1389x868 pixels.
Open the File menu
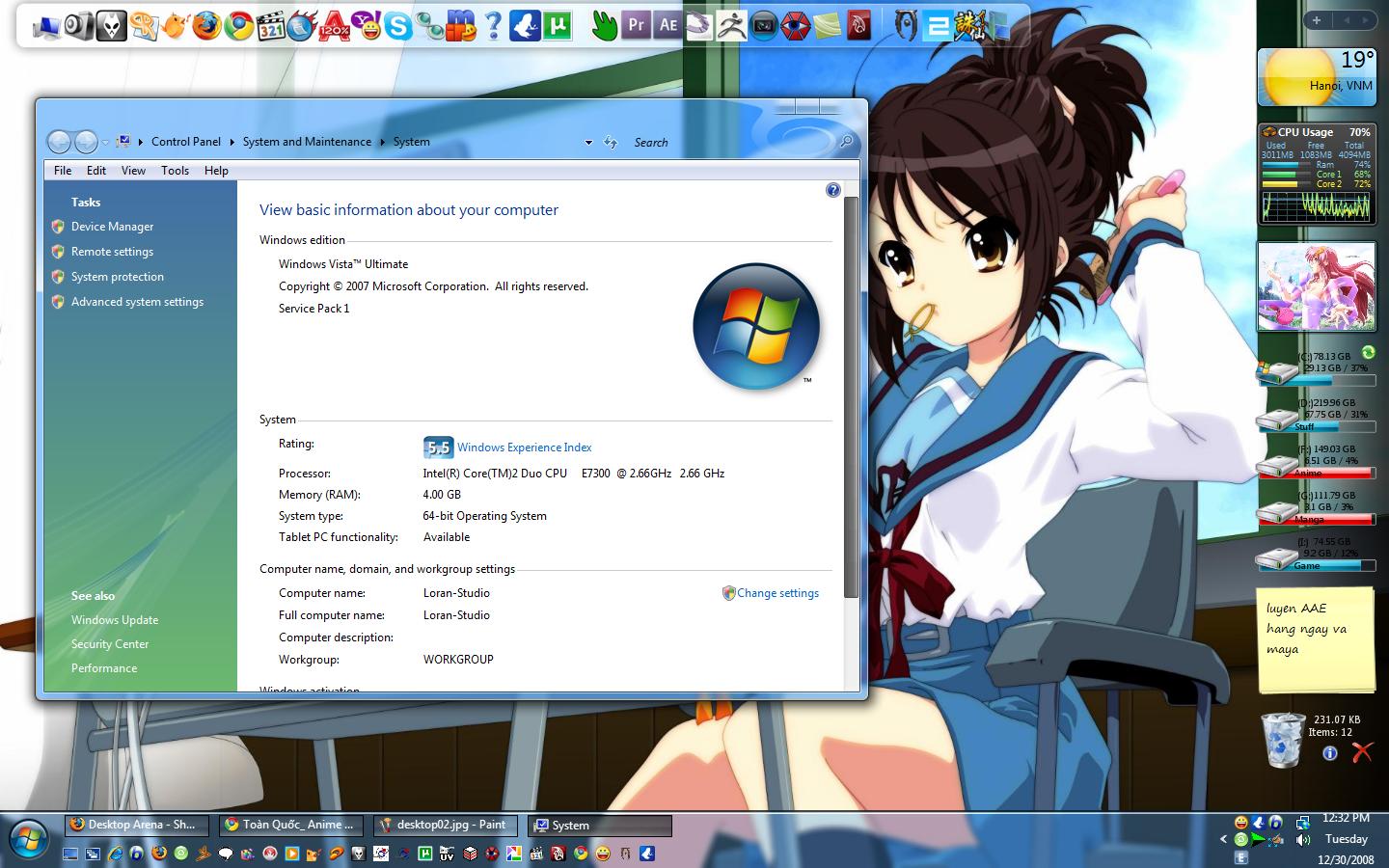63,171
